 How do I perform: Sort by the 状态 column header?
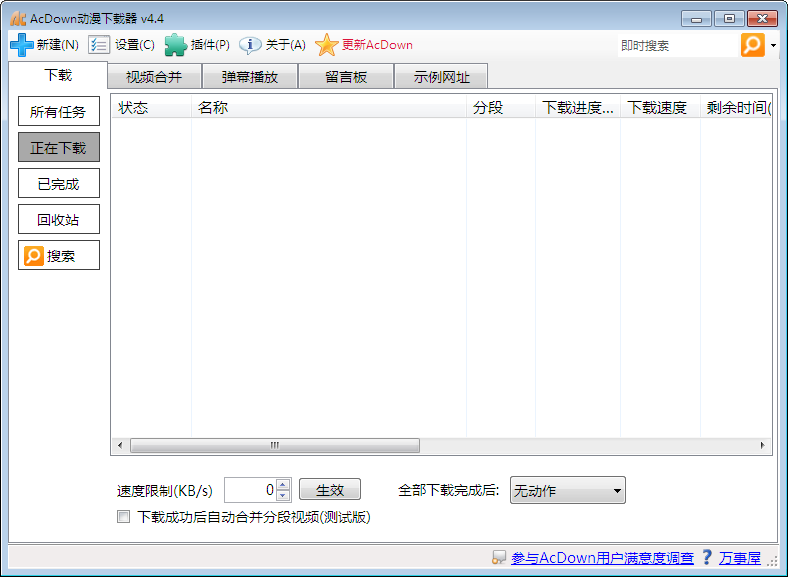(151, 108)
